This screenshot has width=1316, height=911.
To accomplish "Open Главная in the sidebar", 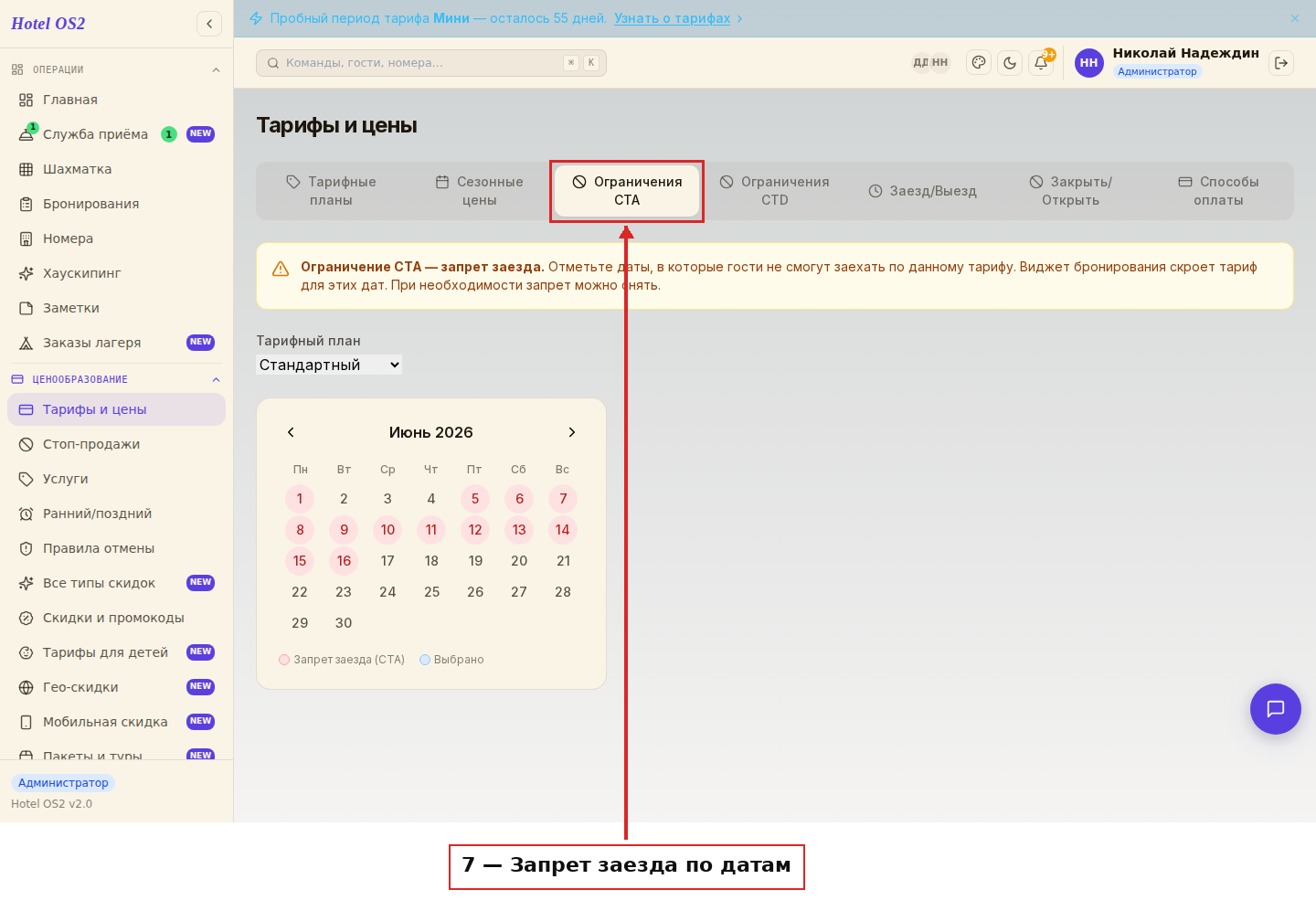I will pyautogui.click(x=116, y=100).
